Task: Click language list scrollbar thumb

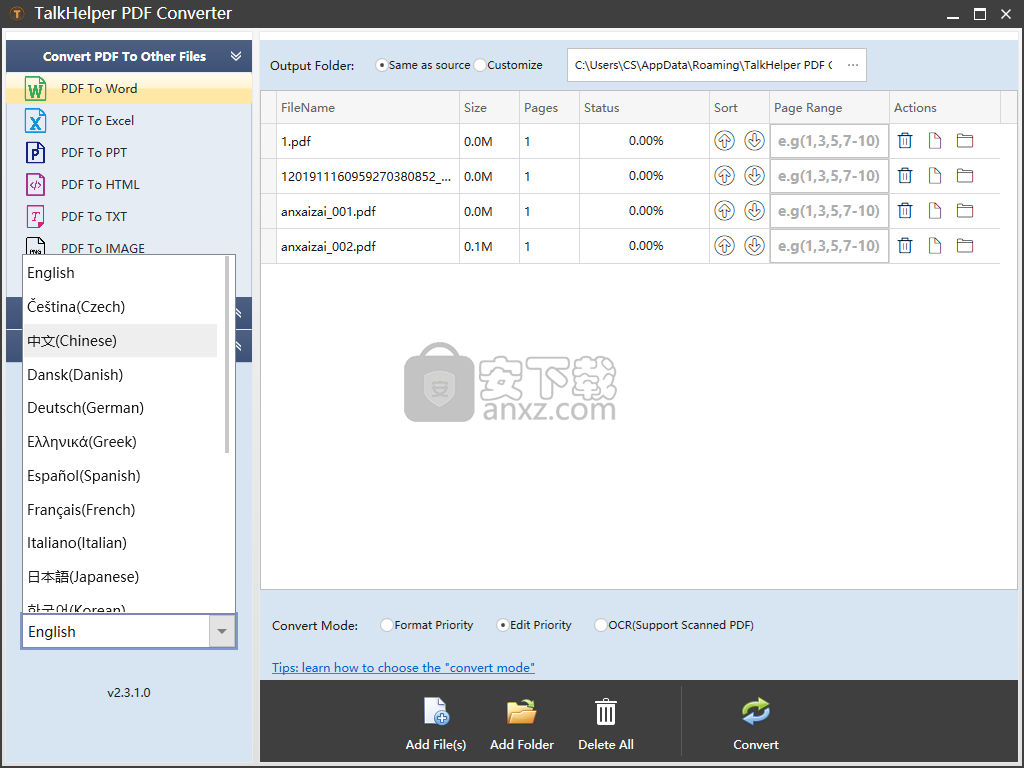Action: [x=227, y=355]
